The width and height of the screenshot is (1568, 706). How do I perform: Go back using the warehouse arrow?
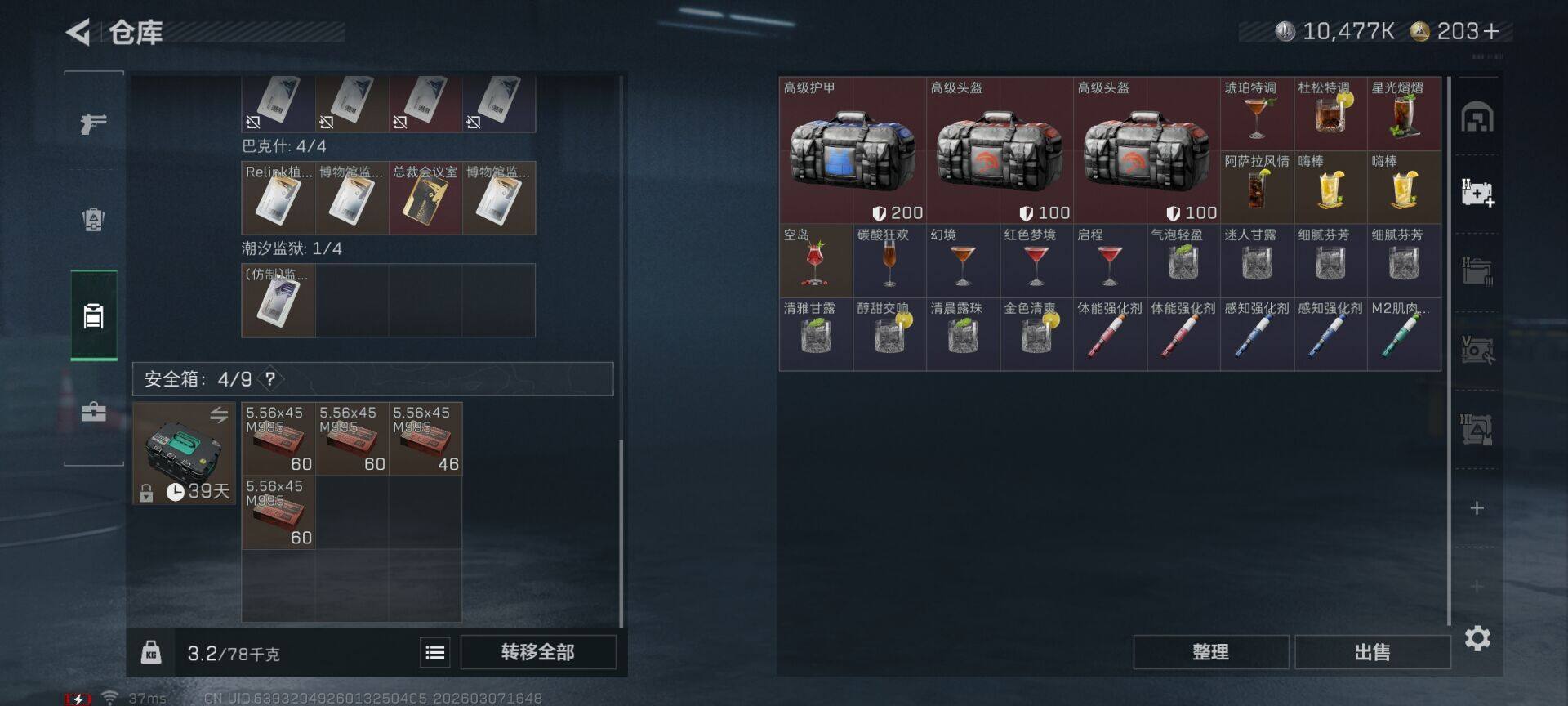78,33
